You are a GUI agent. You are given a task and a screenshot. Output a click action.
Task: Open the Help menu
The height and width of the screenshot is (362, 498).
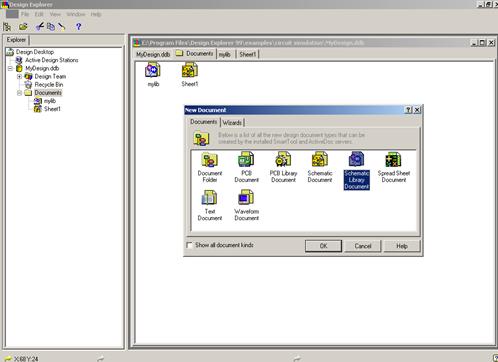(96, 14)
